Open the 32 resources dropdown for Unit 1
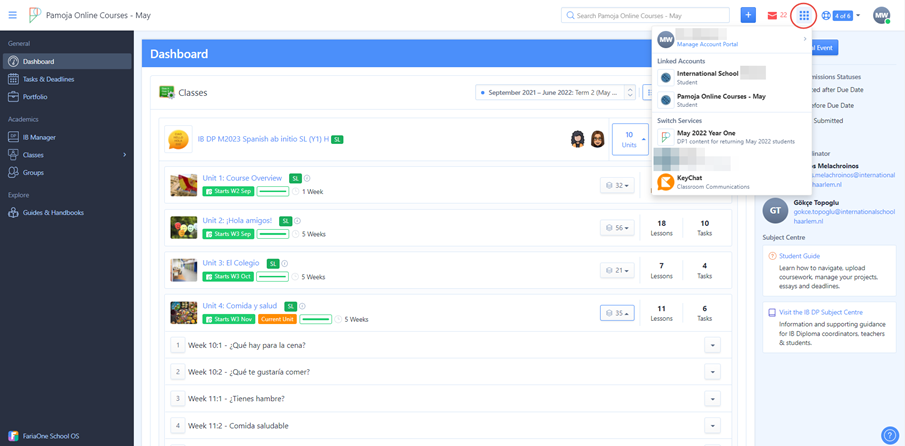 click(617, 185)
